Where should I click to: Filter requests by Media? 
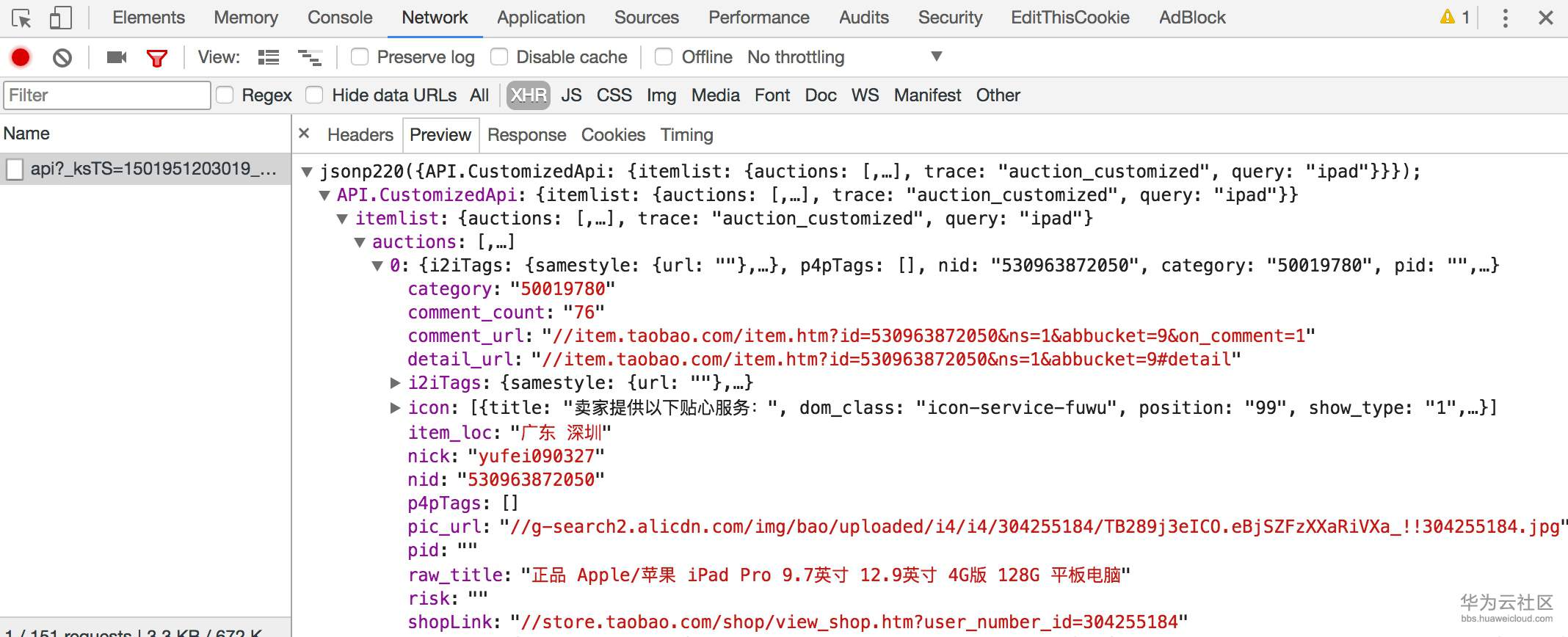pos(716,95)
